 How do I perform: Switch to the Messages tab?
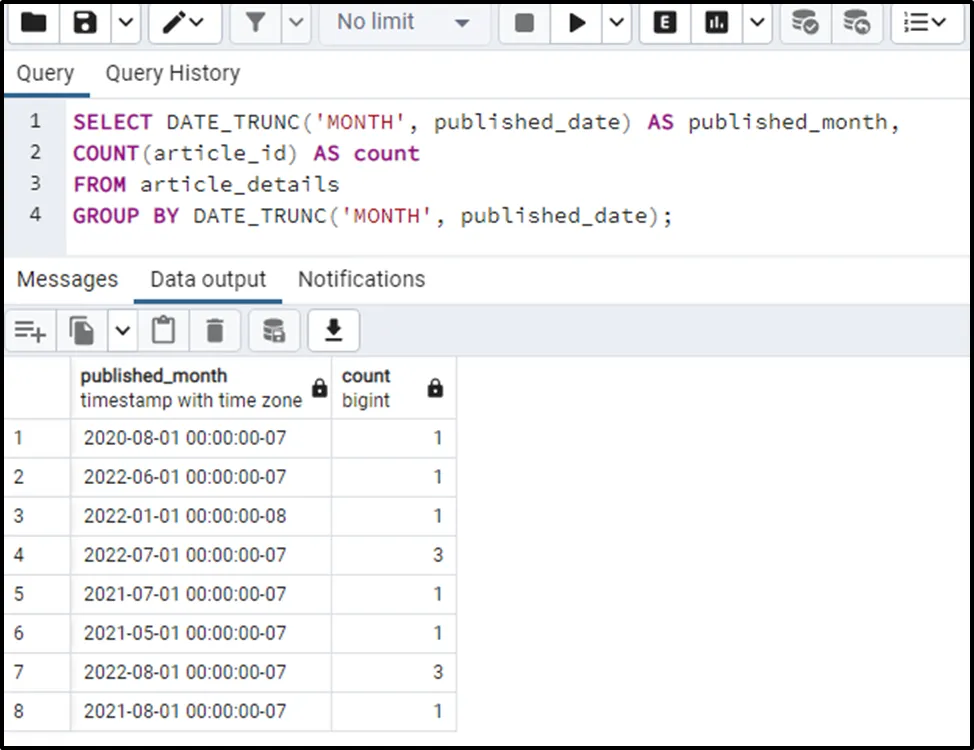(67, 279)
